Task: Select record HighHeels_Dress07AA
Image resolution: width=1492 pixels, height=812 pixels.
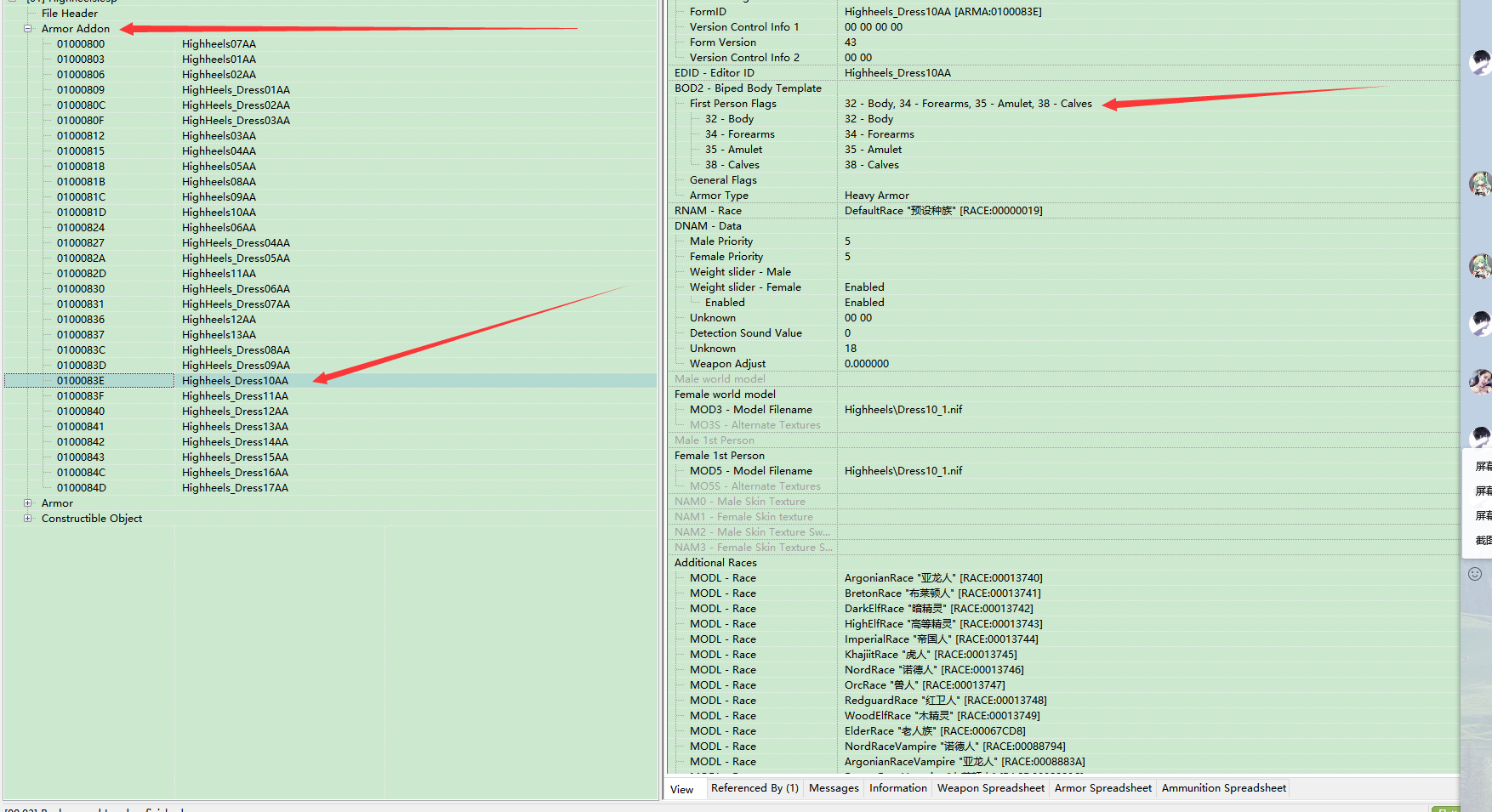Action: click(x=236, y=304)
